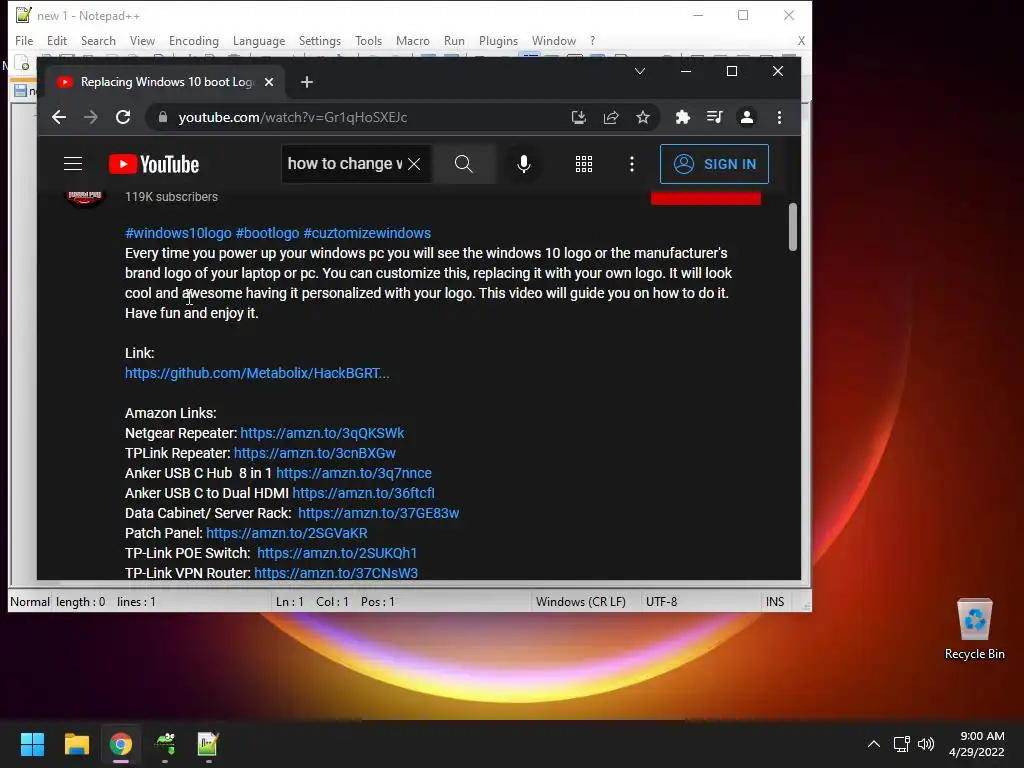The height and width of the screenshot is (768, 1024).
Task: Open network icon in system tray
Action: (902, 744)
